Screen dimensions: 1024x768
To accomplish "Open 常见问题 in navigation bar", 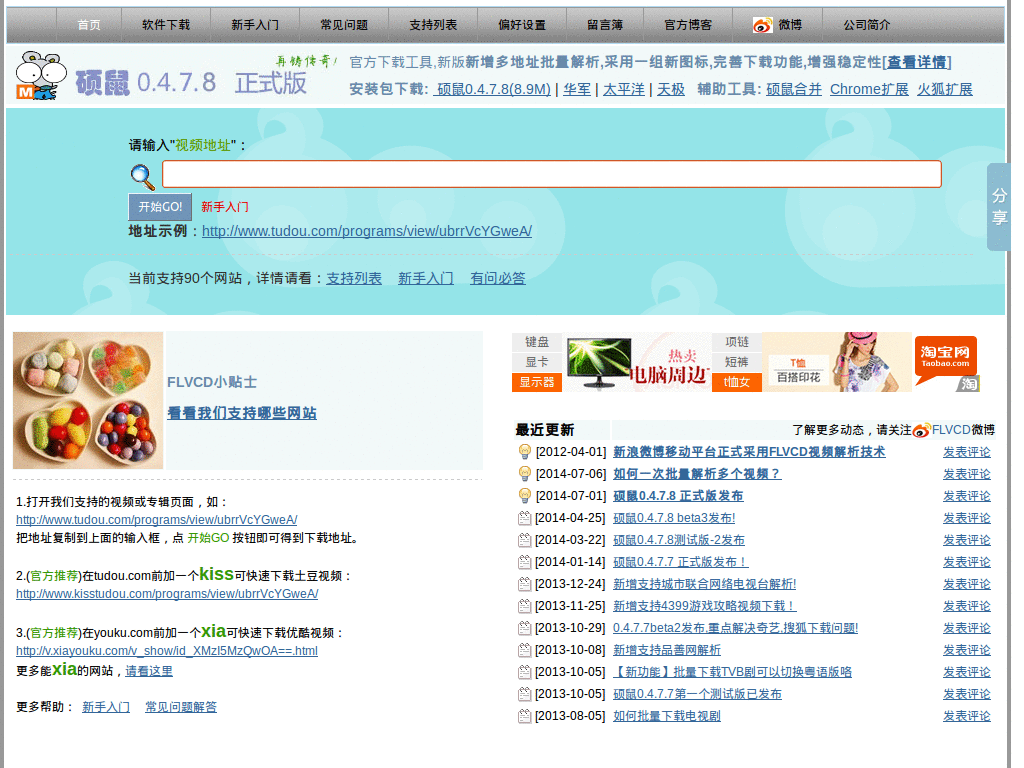I will (344, 25).
